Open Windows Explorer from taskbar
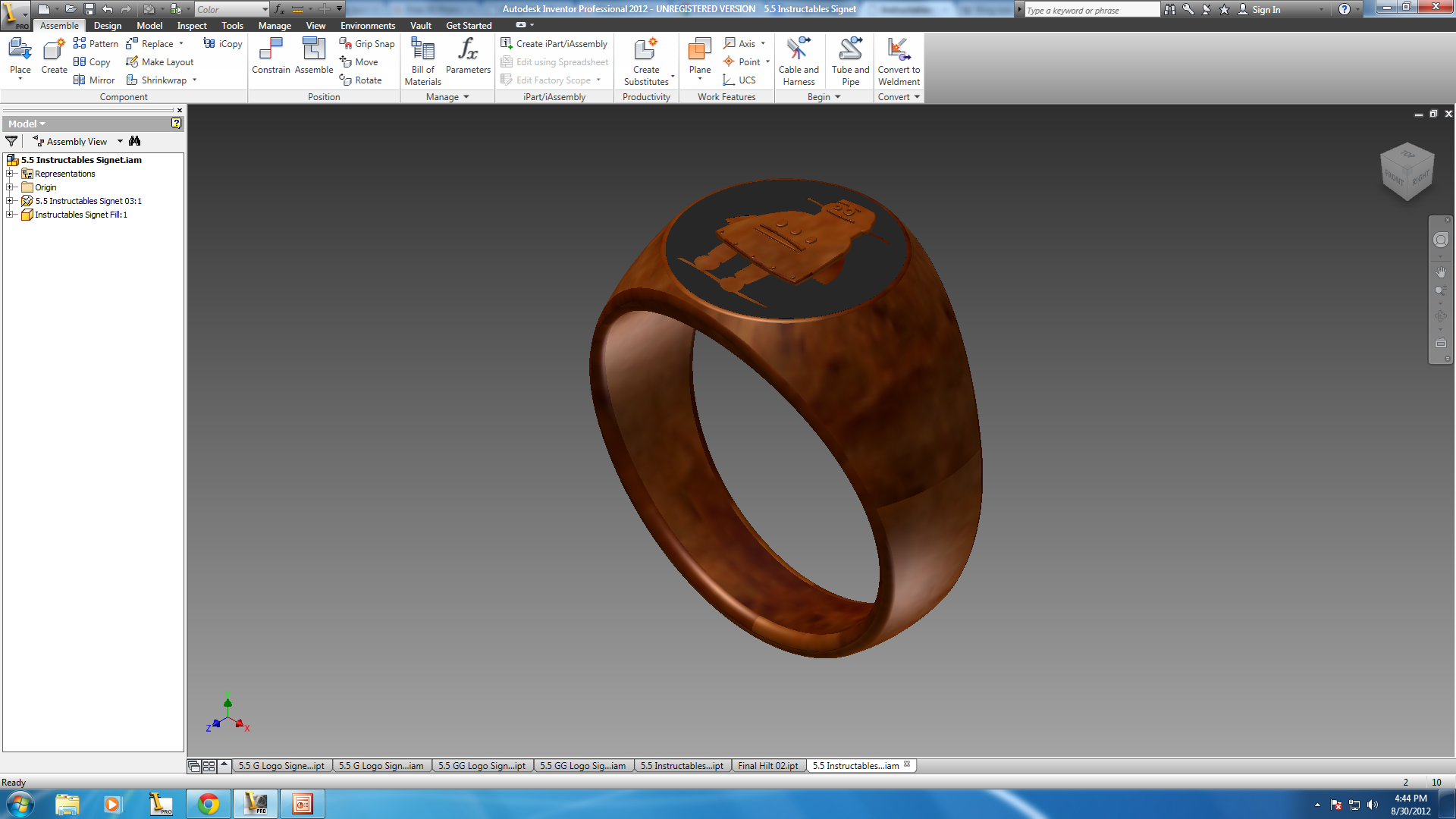The width and height of the screenshot is (1456, 819). 67,804
